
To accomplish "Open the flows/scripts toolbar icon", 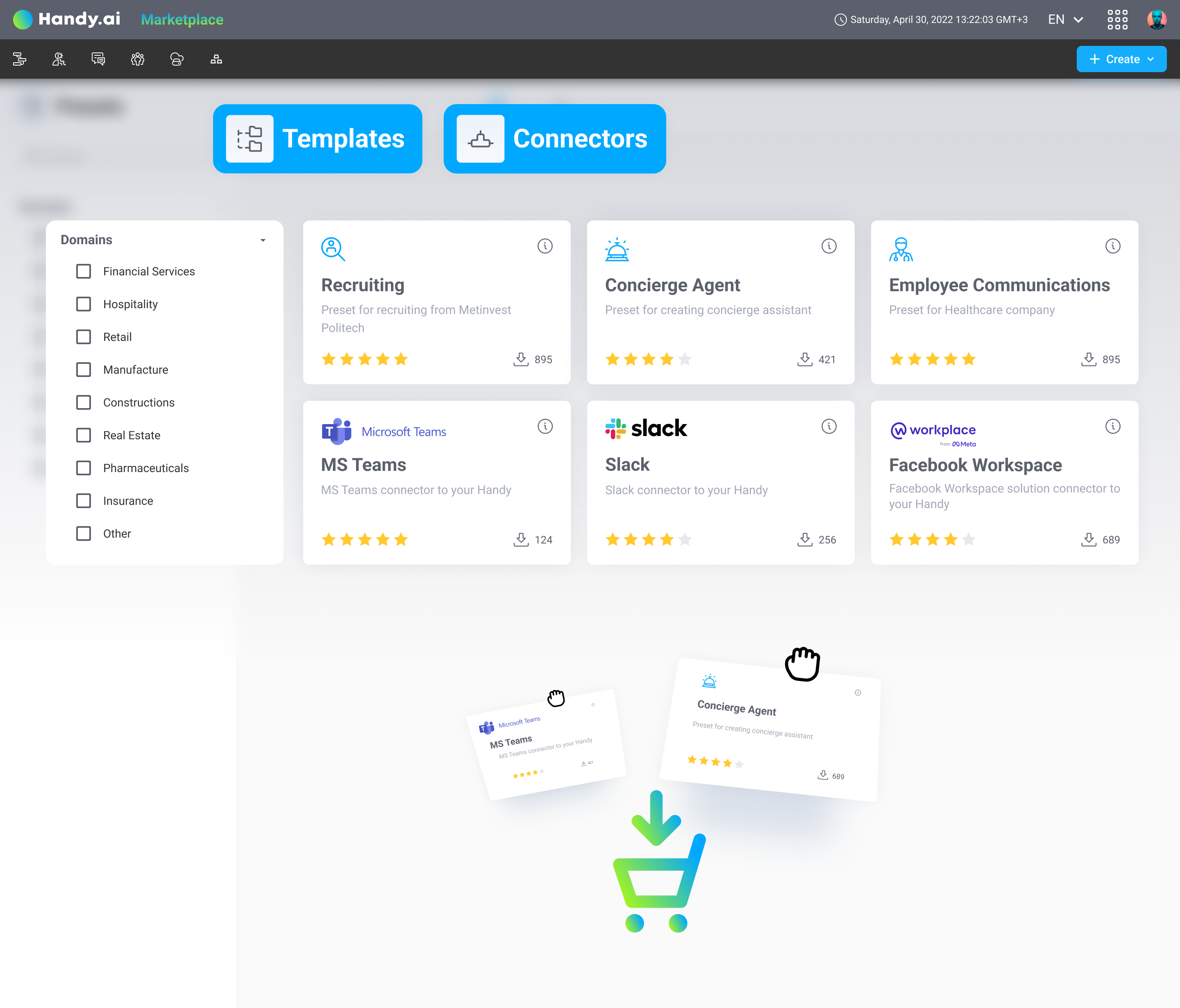I will (x=20, y=59).
